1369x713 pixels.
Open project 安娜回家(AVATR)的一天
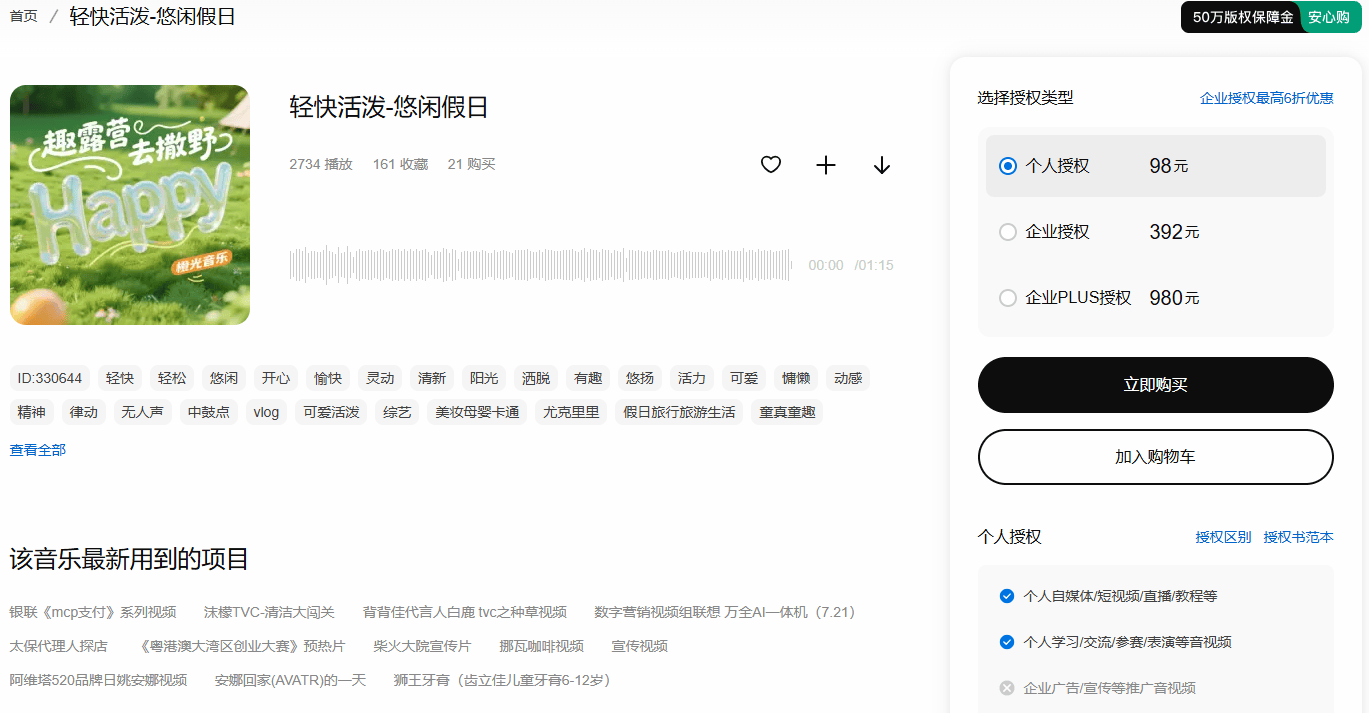click(x=291, y=680)
